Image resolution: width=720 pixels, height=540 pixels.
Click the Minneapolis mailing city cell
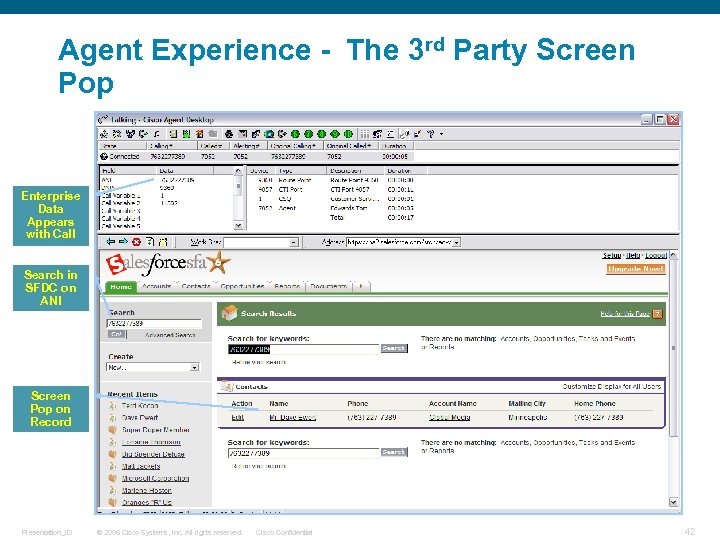coord(528,418)
